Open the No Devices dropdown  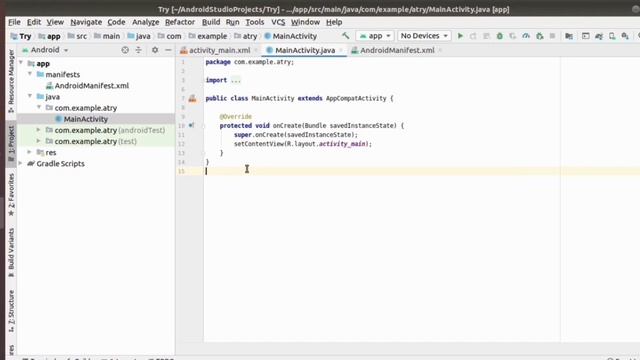point(424,36)
